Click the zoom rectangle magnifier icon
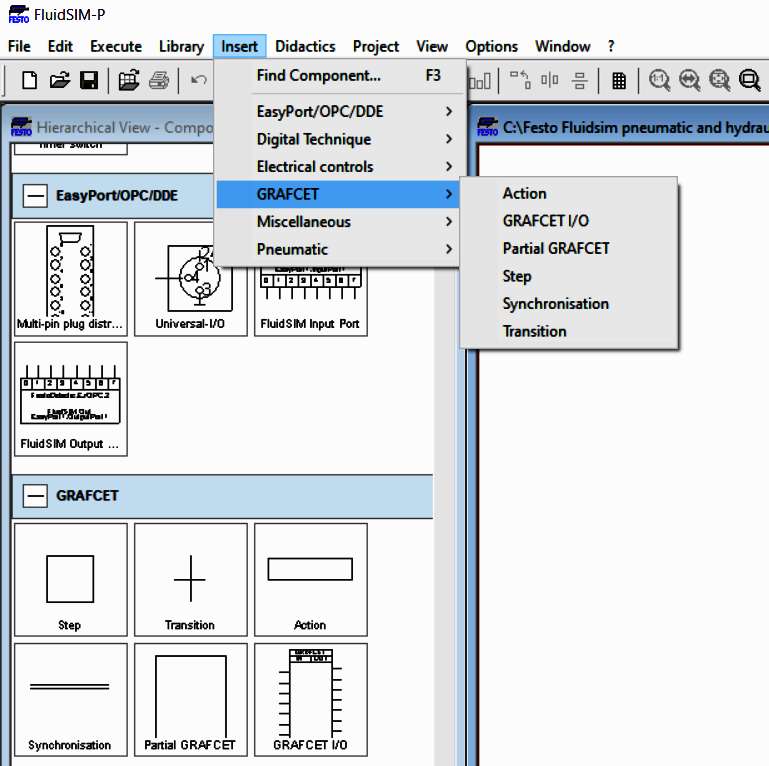The image size is (769, 766). pos(750,80)
